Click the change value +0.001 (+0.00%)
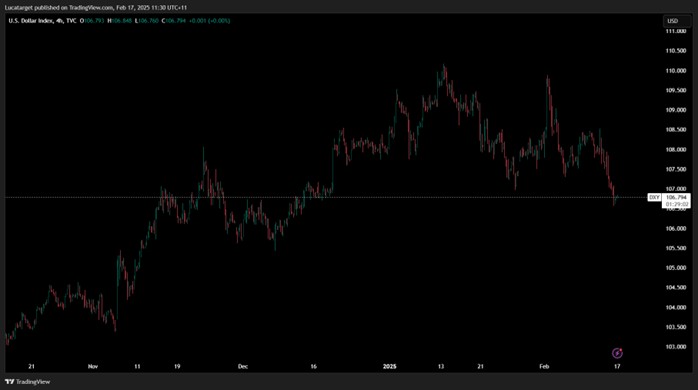Screen dimensions: 698x390 (x=210, y=20)
